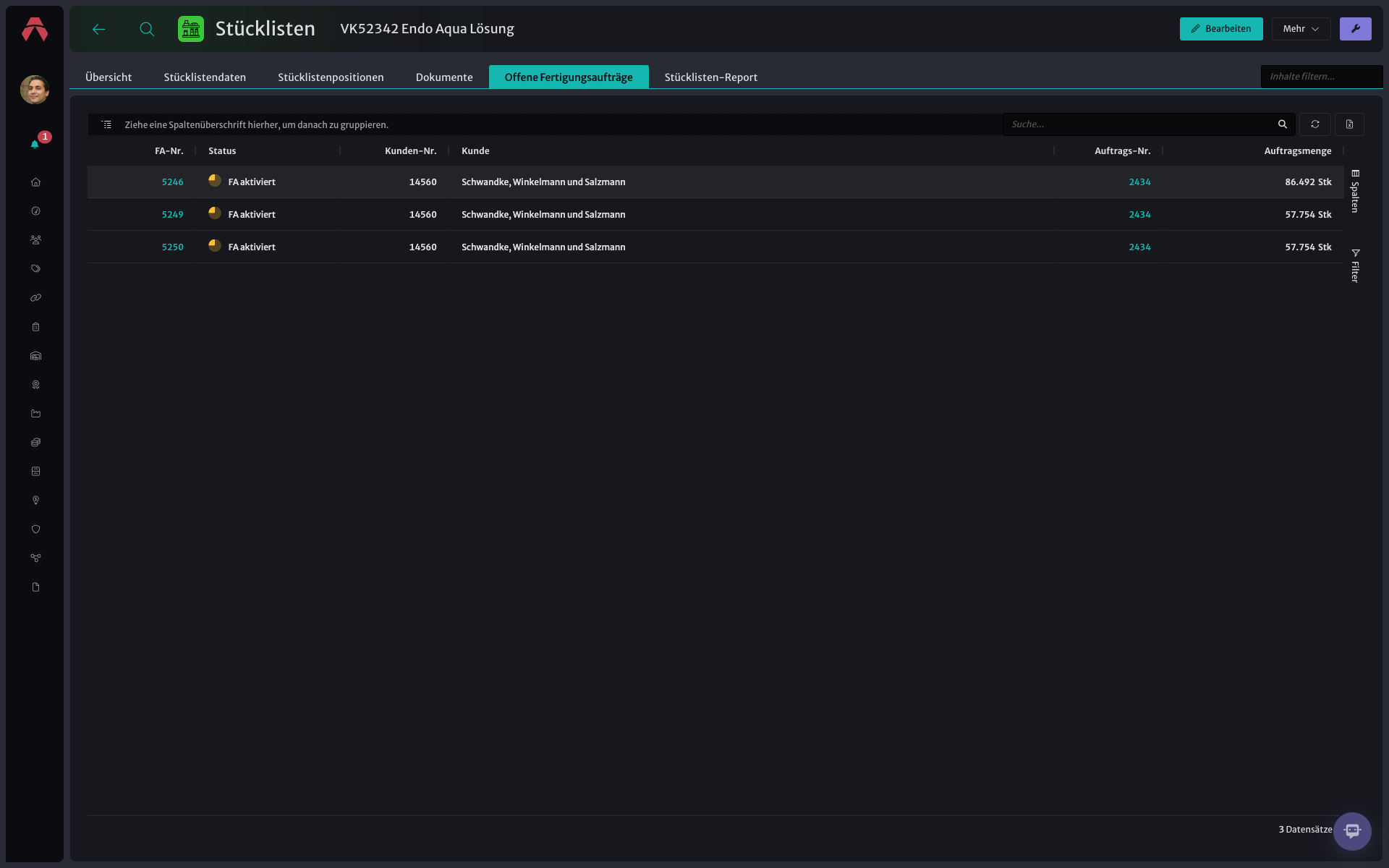This screenshot has height=868, width=1389.
Task: Sort by Status column header
Action: (x=222, y=150)
